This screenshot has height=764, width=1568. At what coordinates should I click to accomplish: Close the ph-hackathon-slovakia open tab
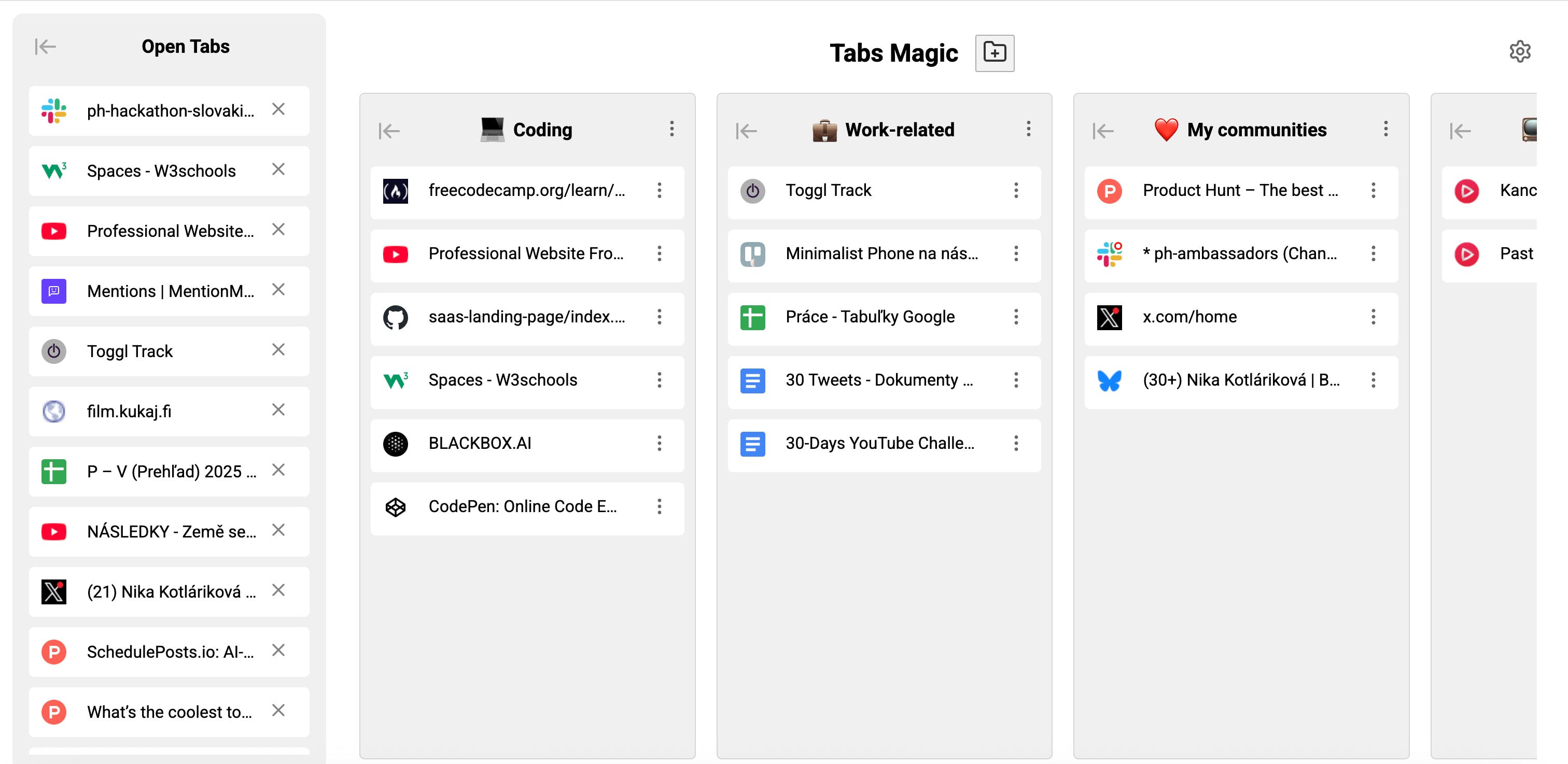click(278, 109)
